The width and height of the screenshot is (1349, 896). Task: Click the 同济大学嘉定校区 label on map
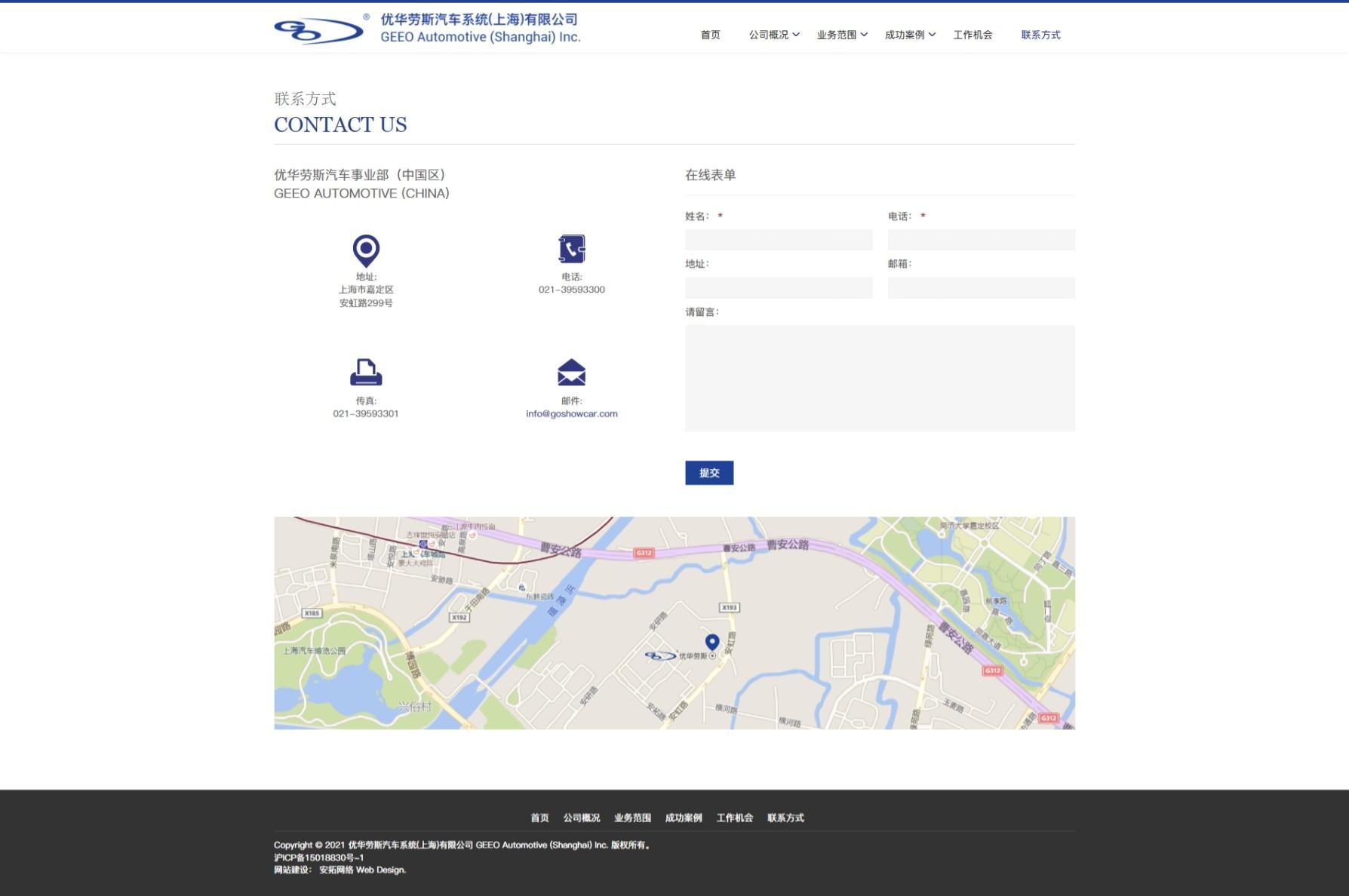pos(969,526)
